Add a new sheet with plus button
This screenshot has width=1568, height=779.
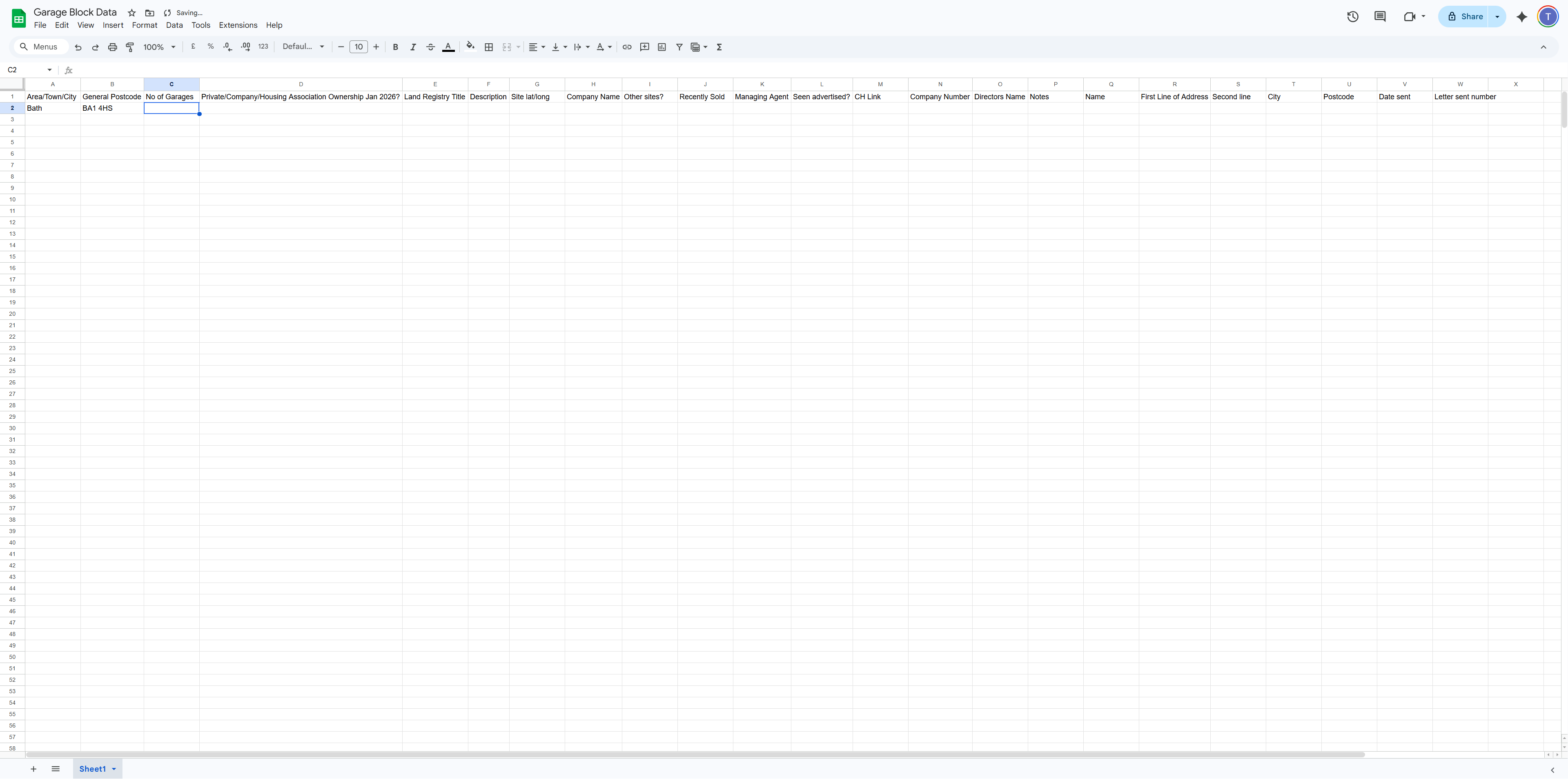[33, 769]
